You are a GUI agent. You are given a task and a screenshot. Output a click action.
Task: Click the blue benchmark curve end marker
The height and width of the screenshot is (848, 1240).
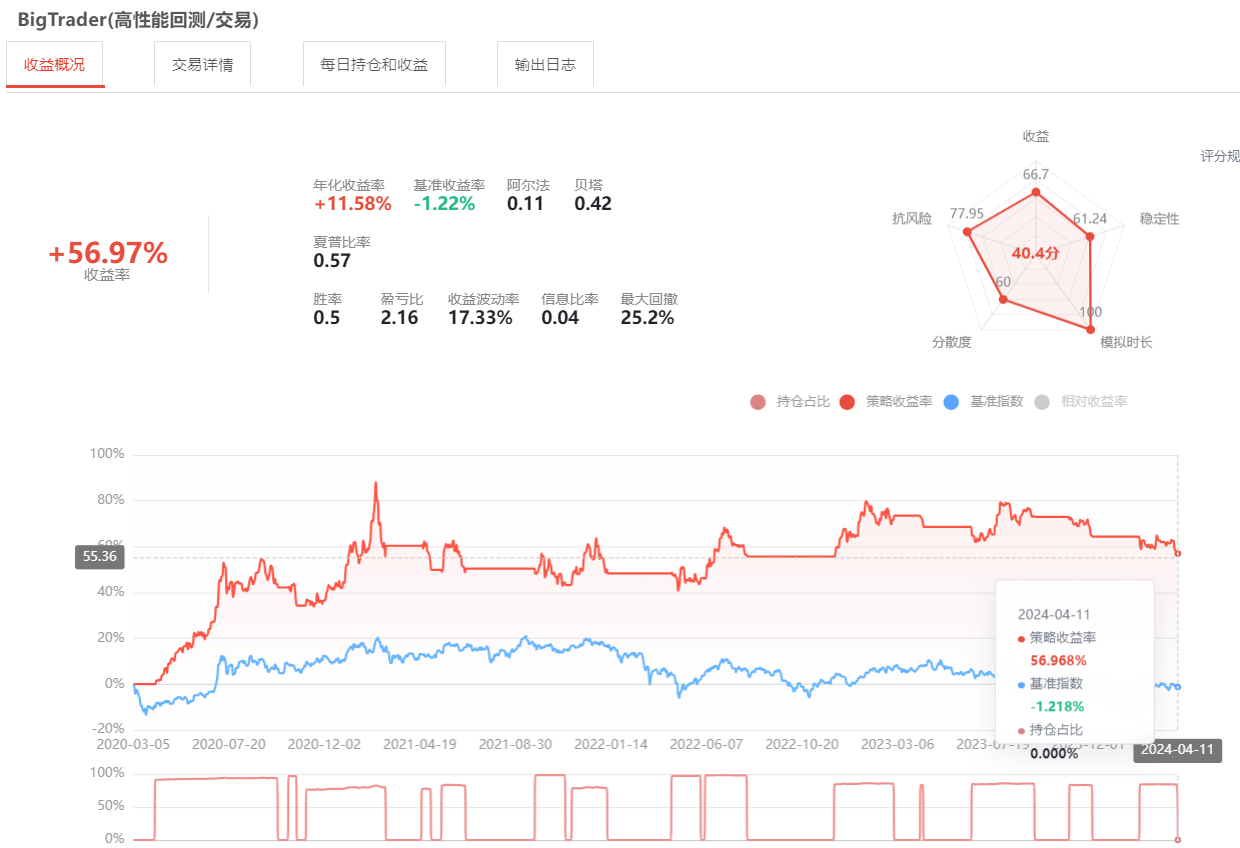(1178, 687)
